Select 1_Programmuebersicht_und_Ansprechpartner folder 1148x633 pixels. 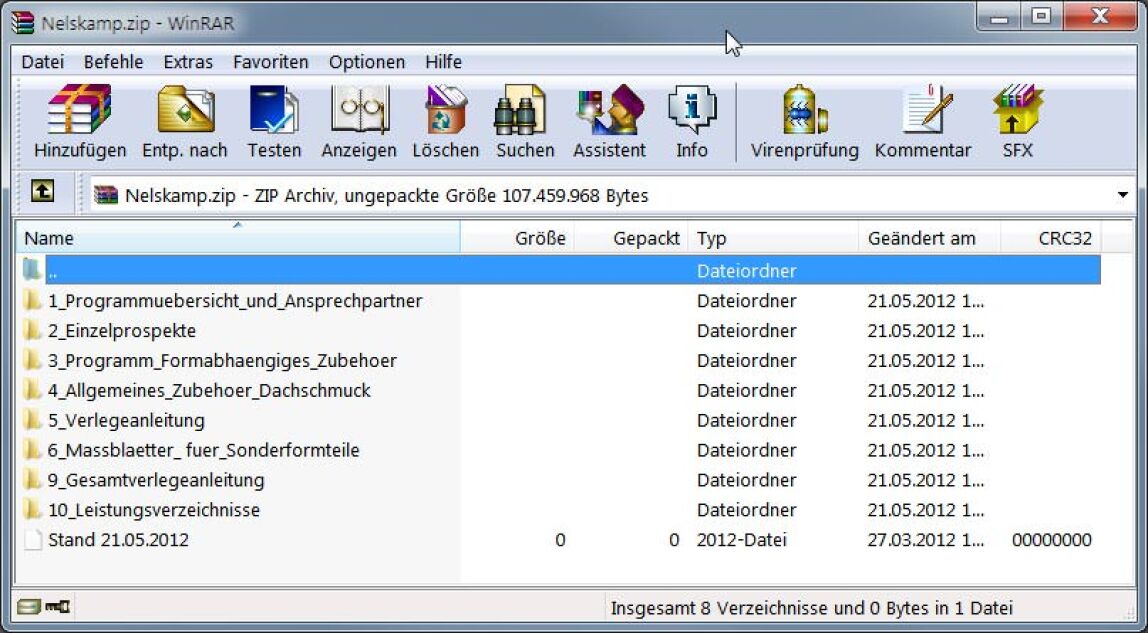[x=235, y=301]
